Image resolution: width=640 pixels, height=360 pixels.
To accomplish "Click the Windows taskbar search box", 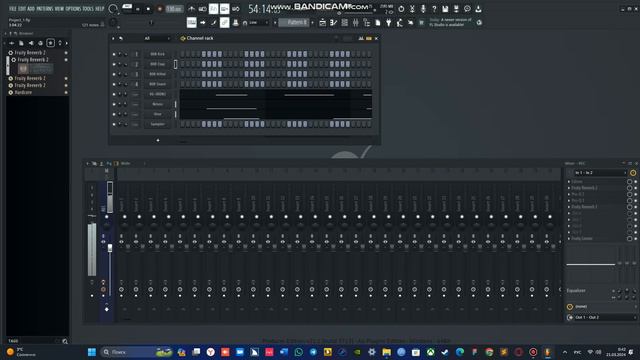I will click(137, 352).
